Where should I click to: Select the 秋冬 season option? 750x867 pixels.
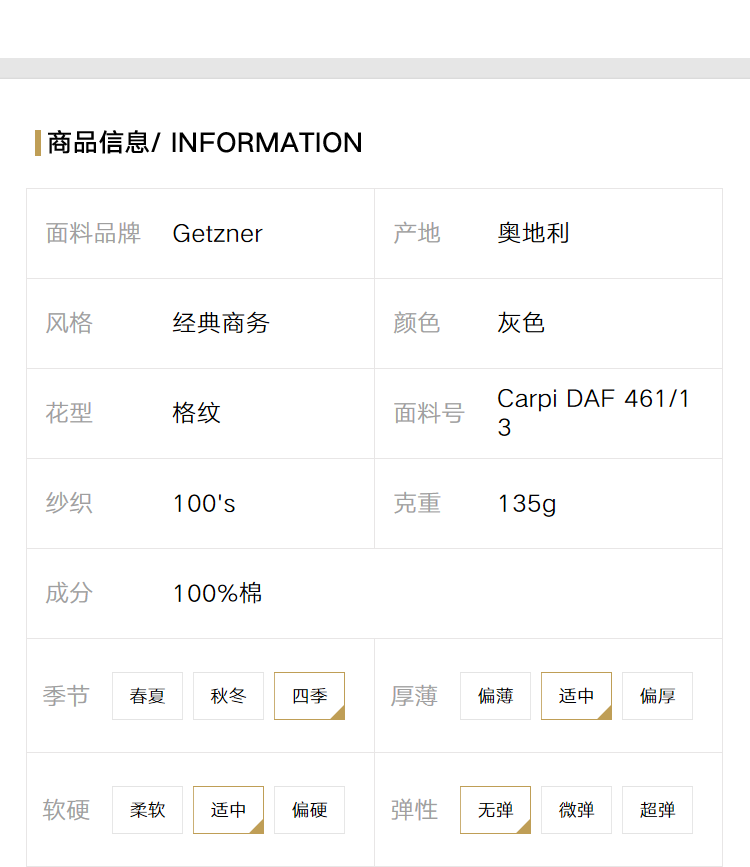click(x=228, y=696)
